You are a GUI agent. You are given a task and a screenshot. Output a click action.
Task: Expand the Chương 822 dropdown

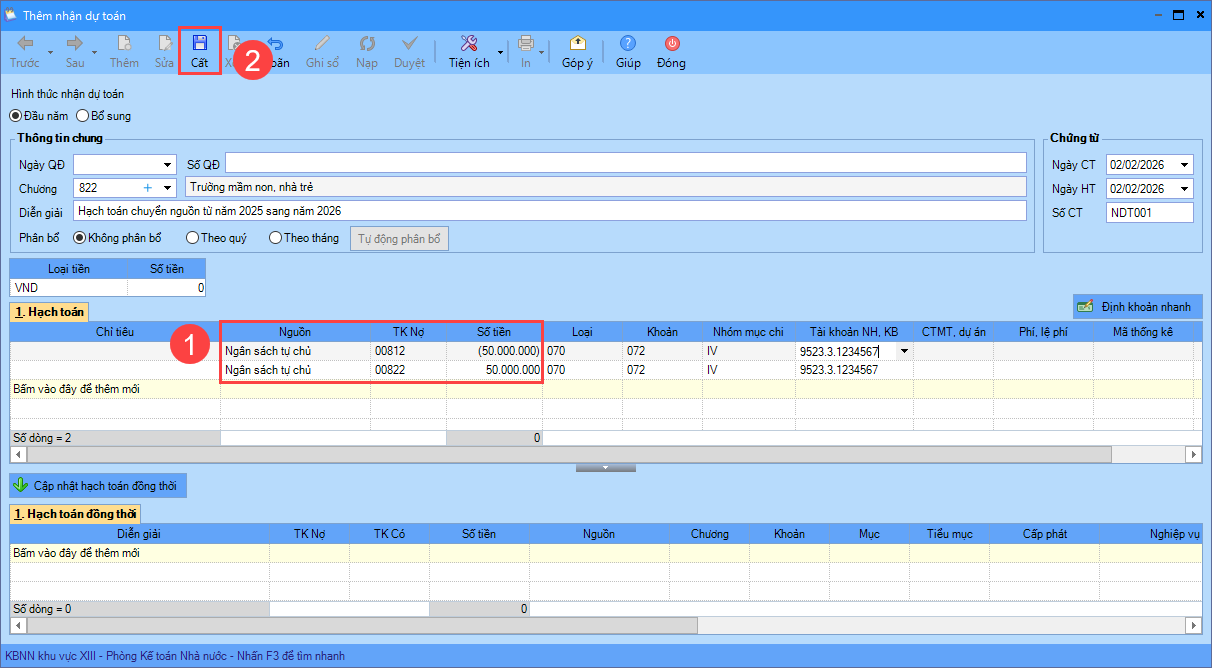tap(166, 188)
